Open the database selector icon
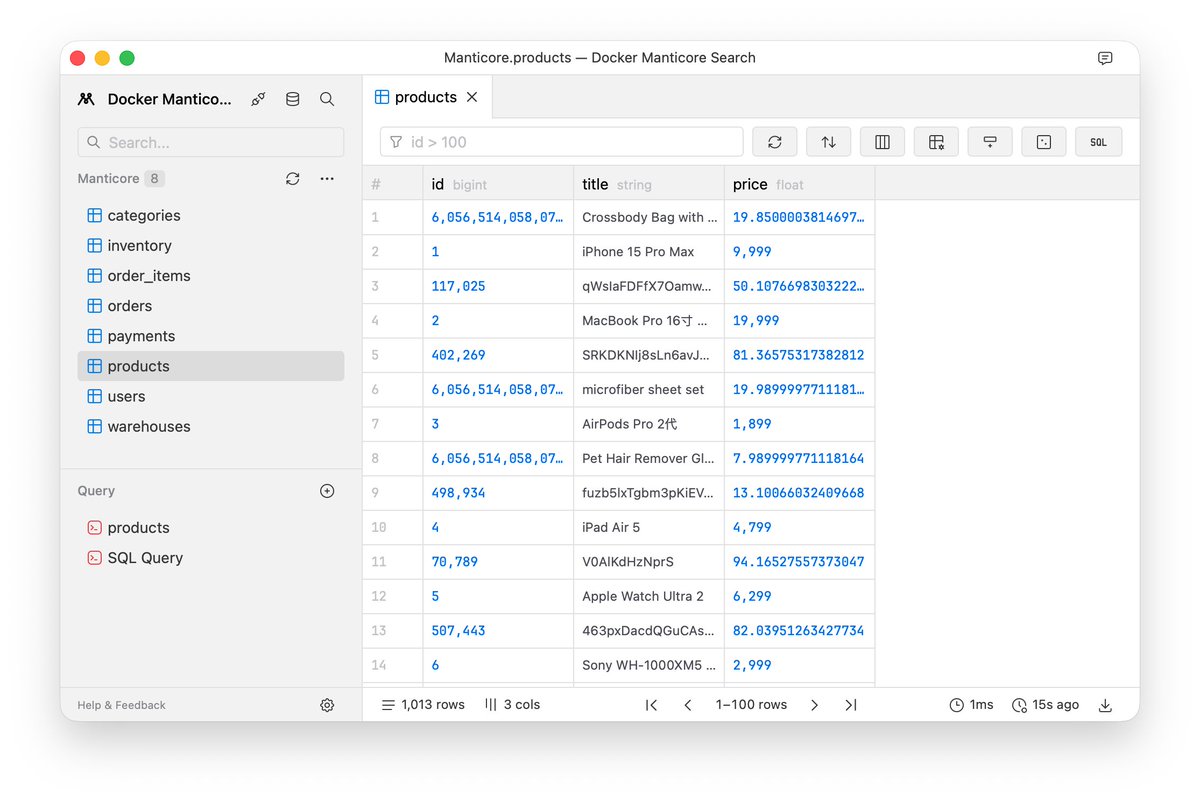 pos(292,99)
